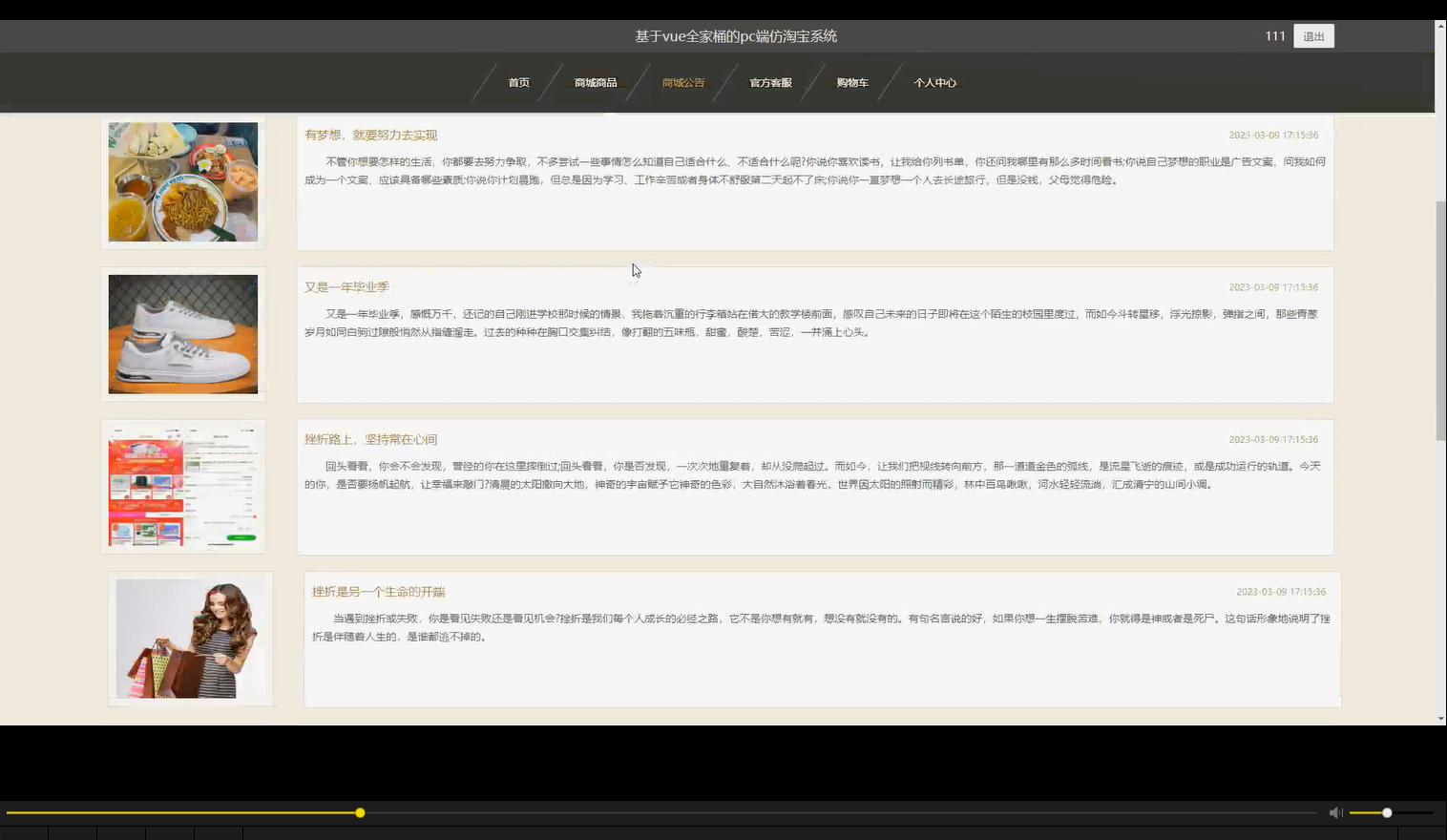The width and height of the screenshot is (1447, 840).
Task: Open the 首页 navigation tab
Action: (518, 83)
